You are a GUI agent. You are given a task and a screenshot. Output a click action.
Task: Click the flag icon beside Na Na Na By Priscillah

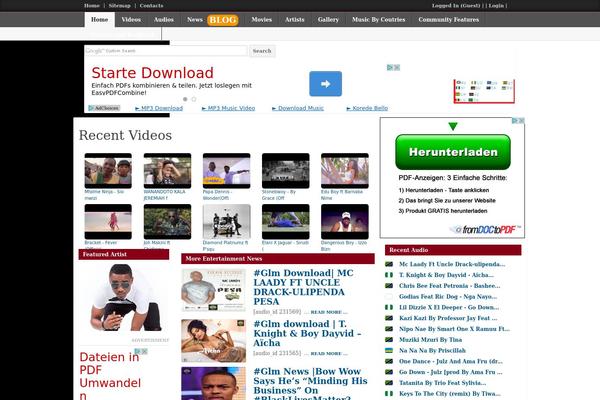click(x=389, y=350)
